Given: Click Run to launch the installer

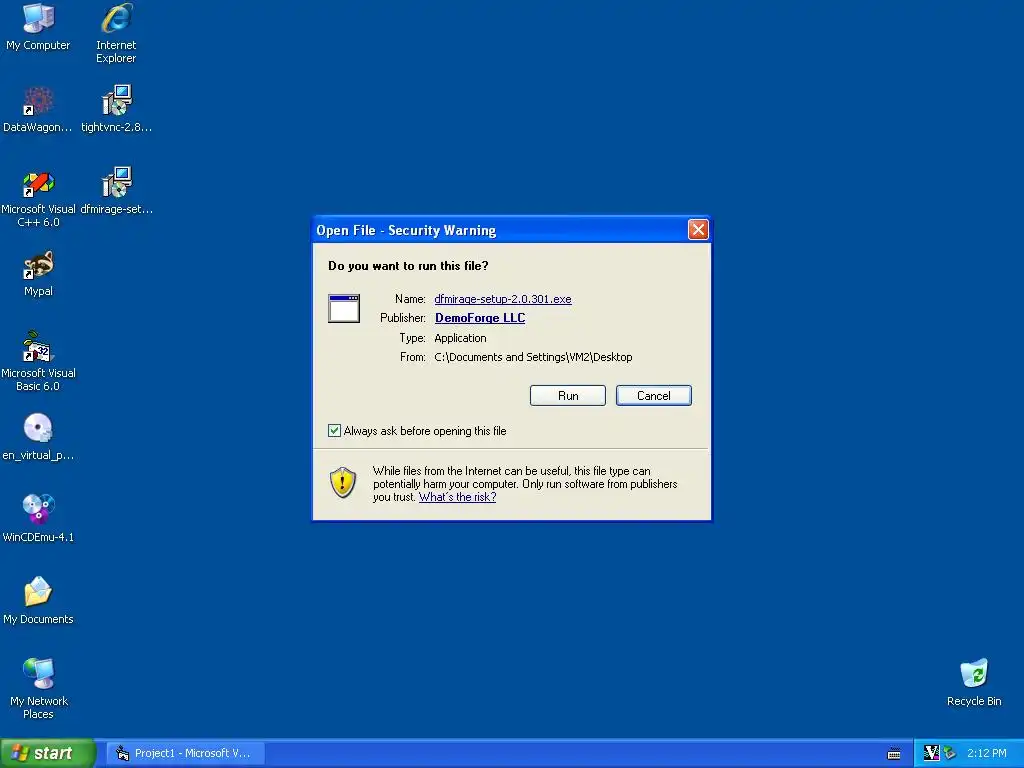Looking at the screenshot, I should (568, 396).
